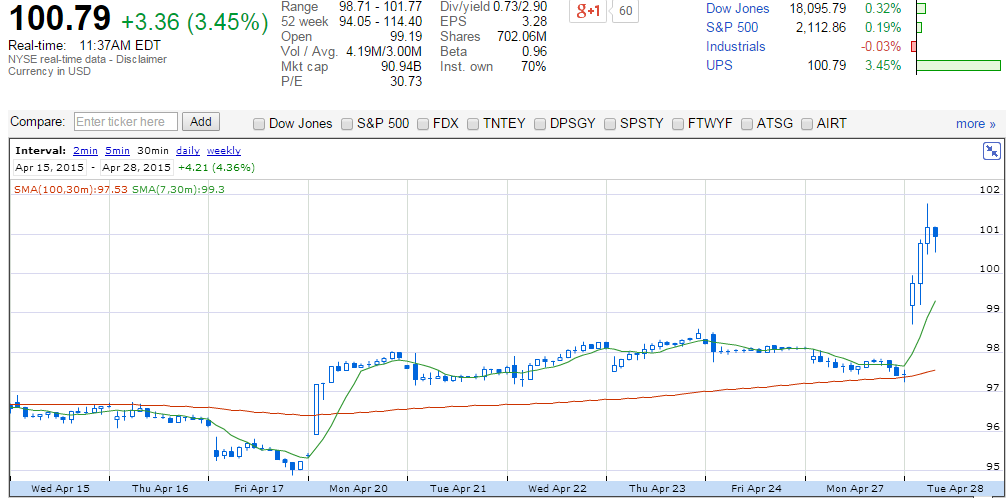
Task: Click the SMA(100,30m):97.53 legend label
Action: point(71,189)
